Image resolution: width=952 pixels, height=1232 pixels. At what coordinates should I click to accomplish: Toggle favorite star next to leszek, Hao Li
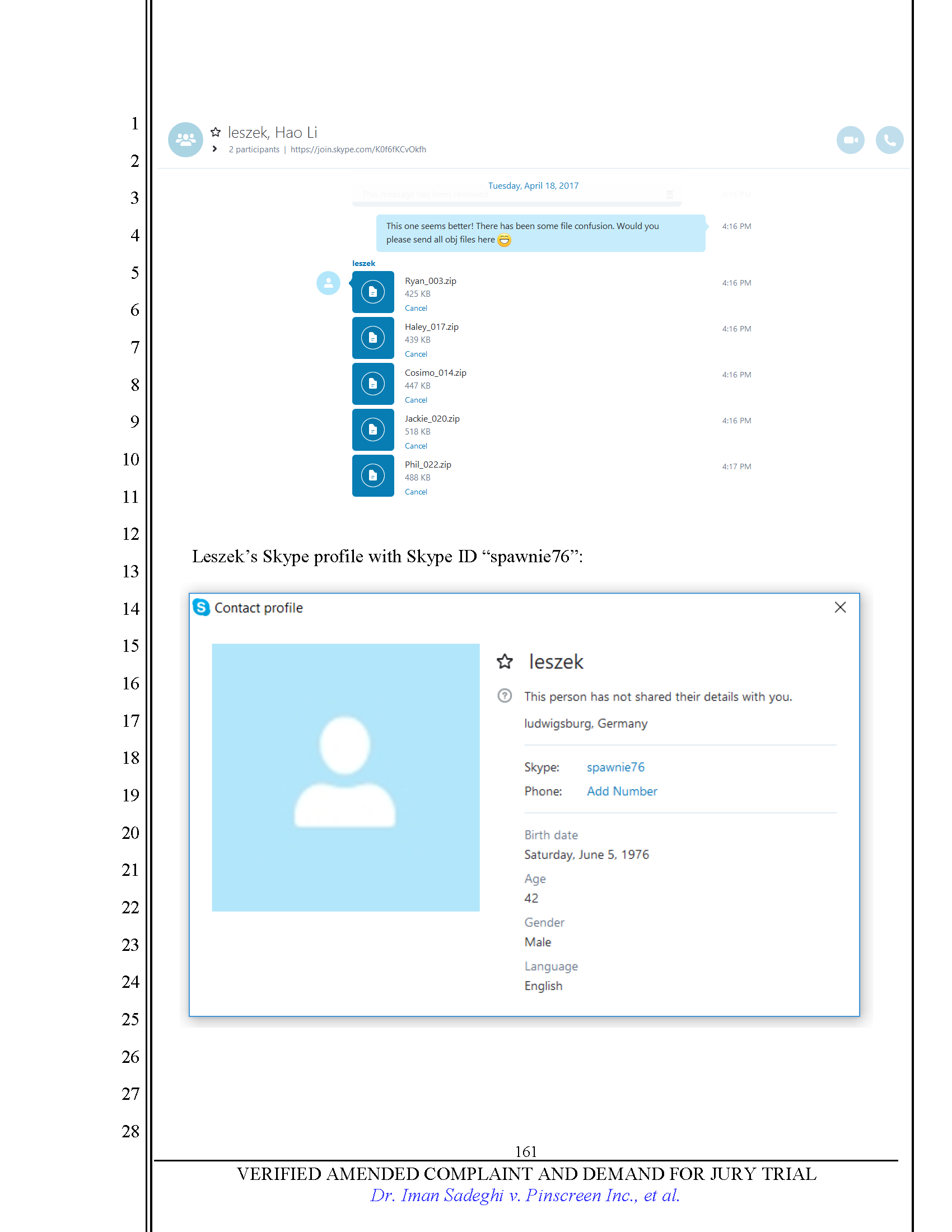click(x=216, y=132)
